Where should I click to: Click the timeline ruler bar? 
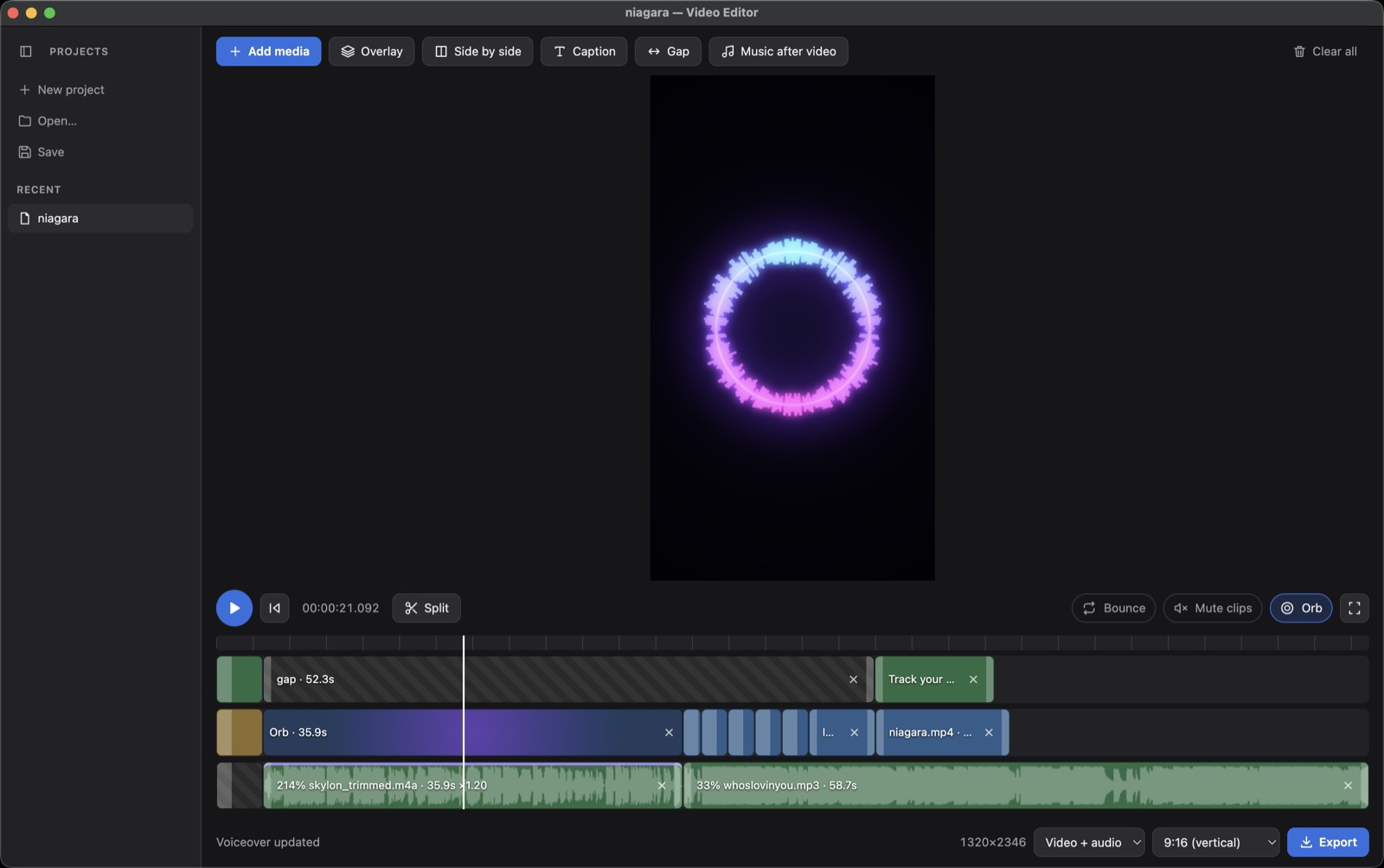click(x=792, y=642)
